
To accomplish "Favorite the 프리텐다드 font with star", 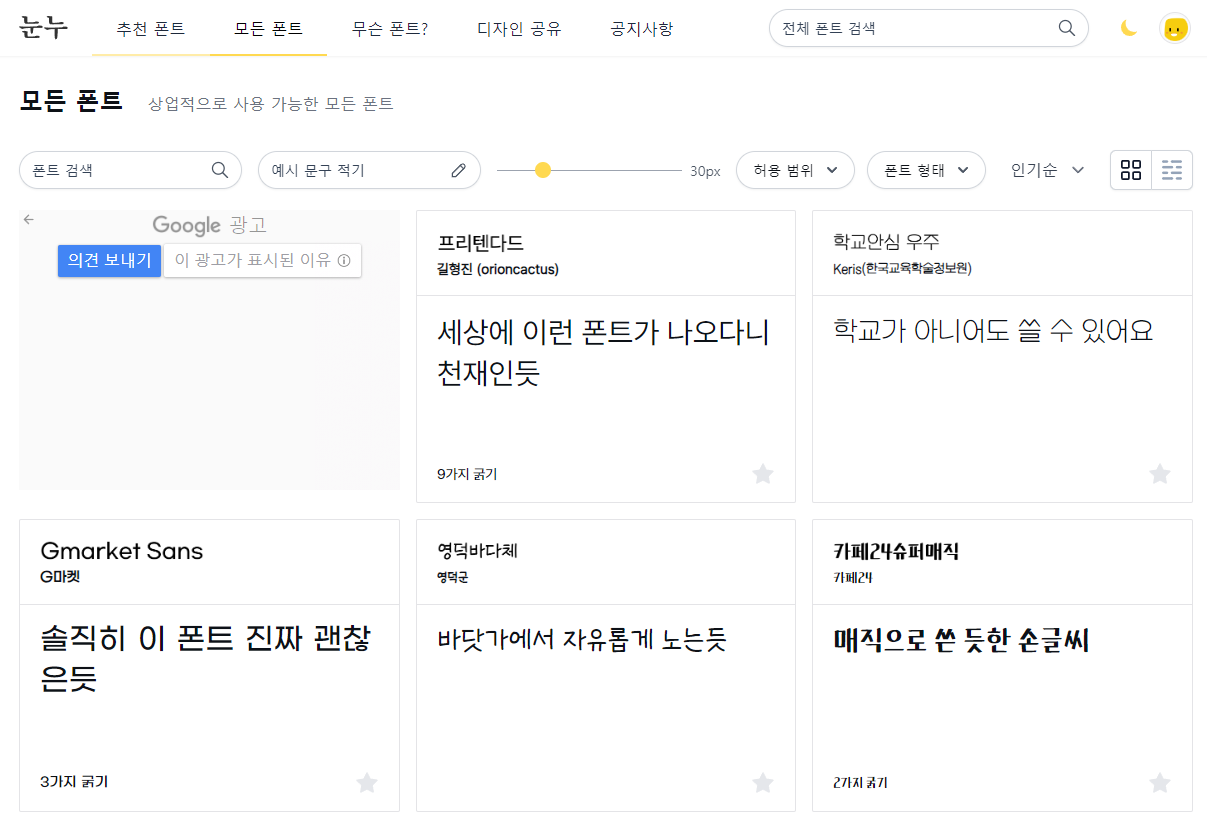I will (x=763, y=474).
